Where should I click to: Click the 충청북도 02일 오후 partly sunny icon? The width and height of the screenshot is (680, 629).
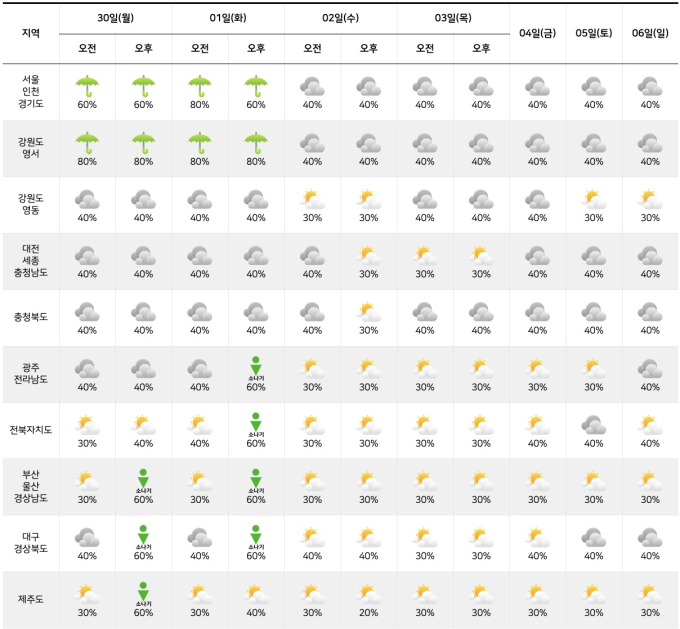(x=369, y=312)
